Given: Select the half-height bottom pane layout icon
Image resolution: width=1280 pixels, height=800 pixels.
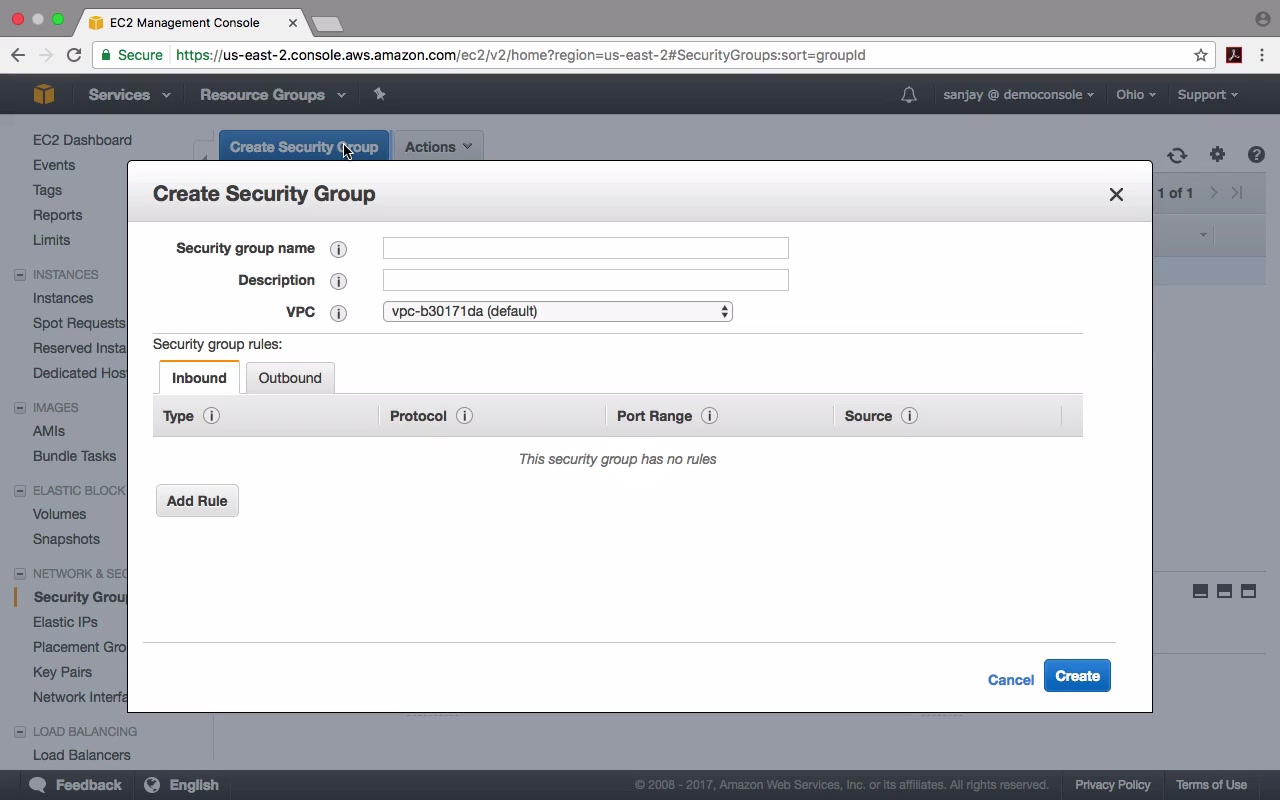Looking at the screenshot, I should click(1224, 591).
